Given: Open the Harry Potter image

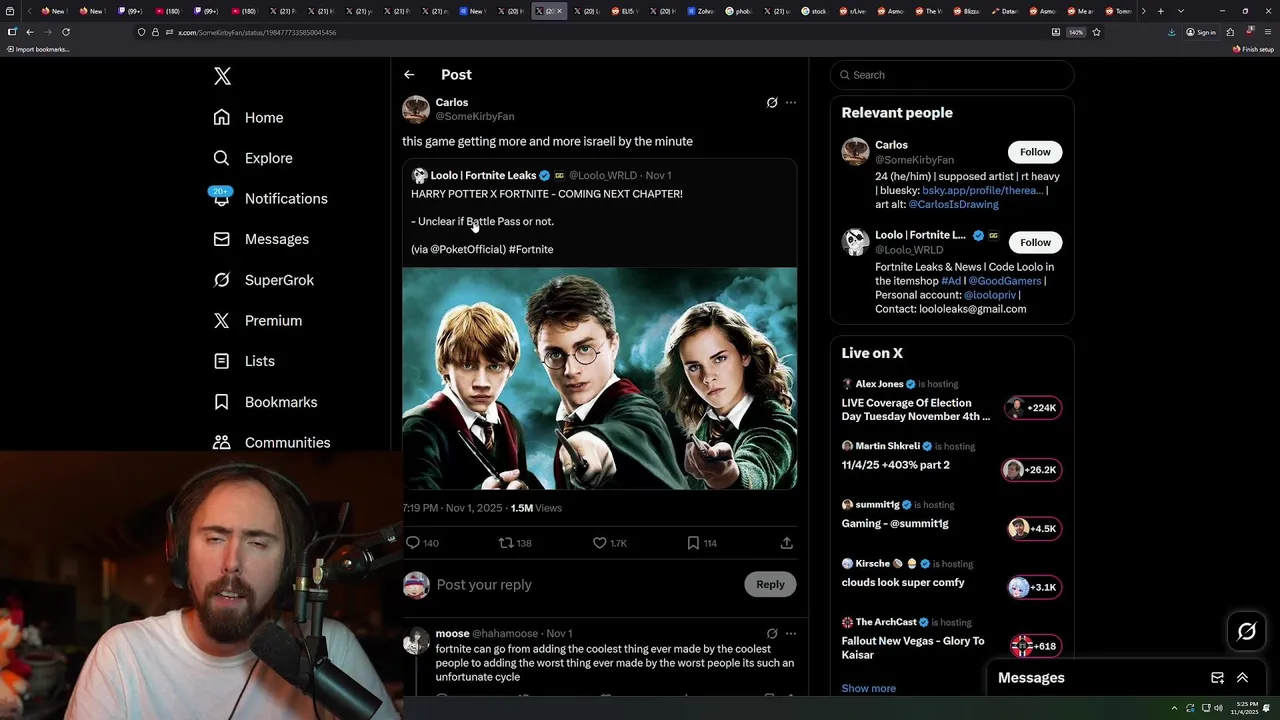Looking at the screenshot, I should pyautogui.click(x=600, y=378).
